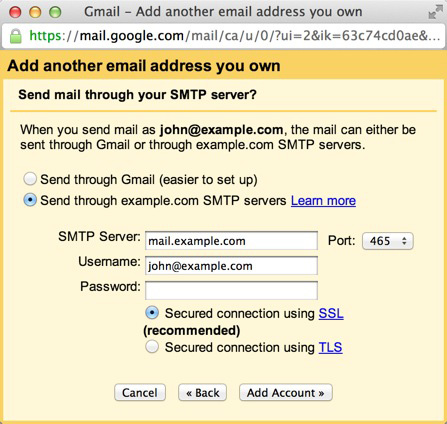Click the Add Account » button
The image size is (447, 424).
click(x=286, y=392)
